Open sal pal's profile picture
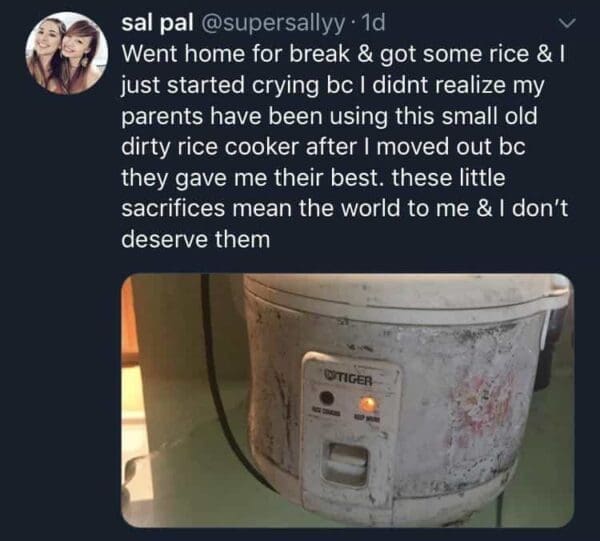 click(67, 53)
